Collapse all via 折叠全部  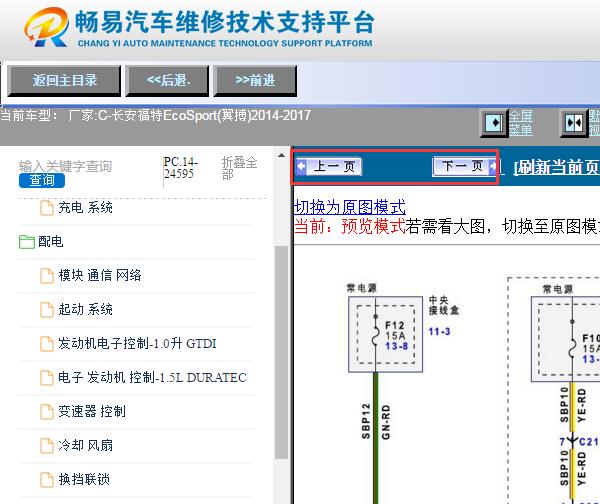(x=239, y=168)
